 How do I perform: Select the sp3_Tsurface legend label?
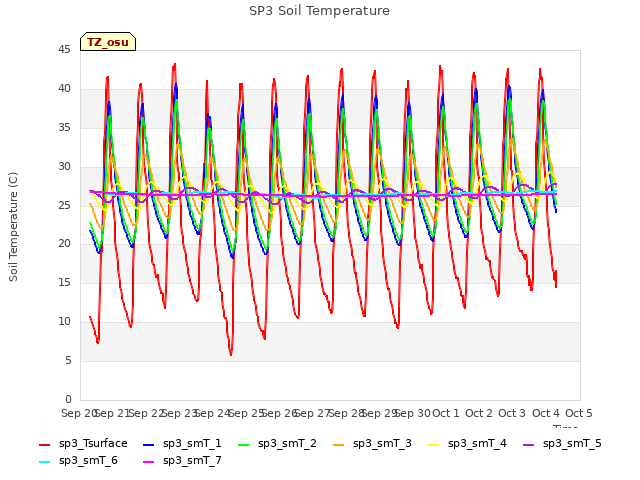pos(93,444)
